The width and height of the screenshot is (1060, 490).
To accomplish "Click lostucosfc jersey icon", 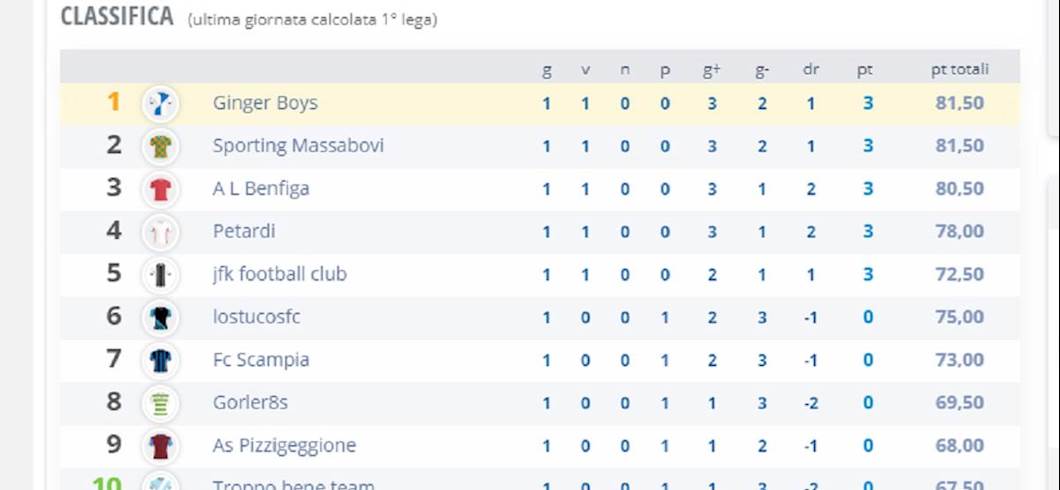I will point(160,318).
